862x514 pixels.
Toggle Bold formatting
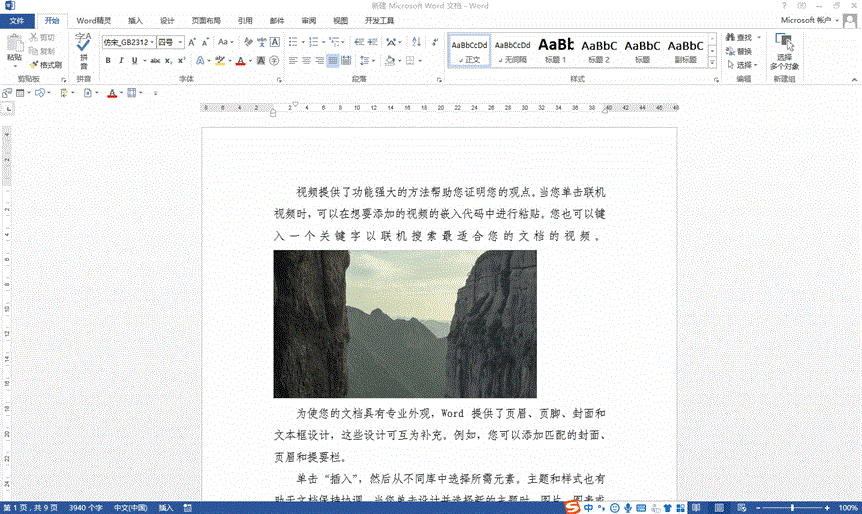tap(108, 61)
